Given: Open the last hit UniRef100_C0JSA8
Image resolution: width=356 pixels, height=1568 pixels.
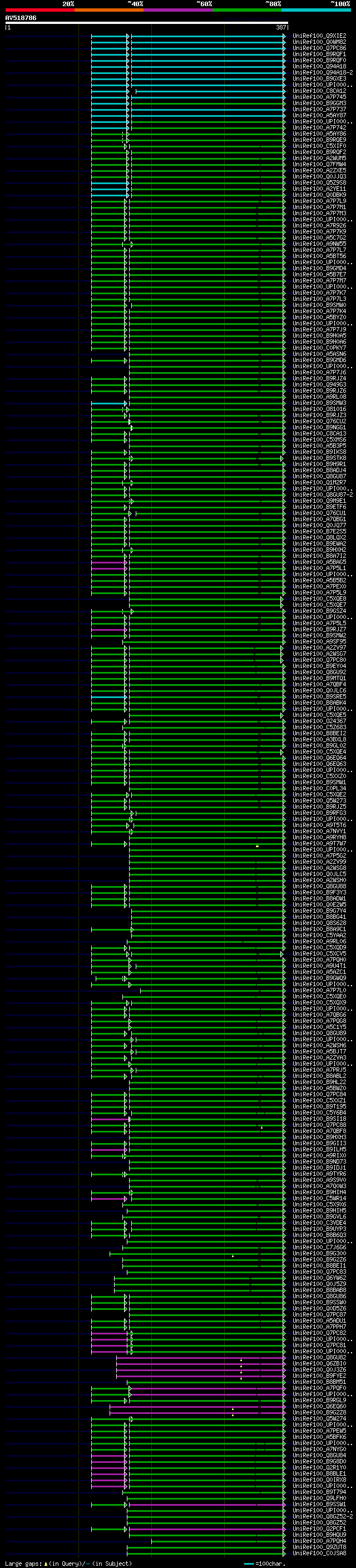Looking at the screenshot, I should pyautogui.click(x=319, y=1554).
